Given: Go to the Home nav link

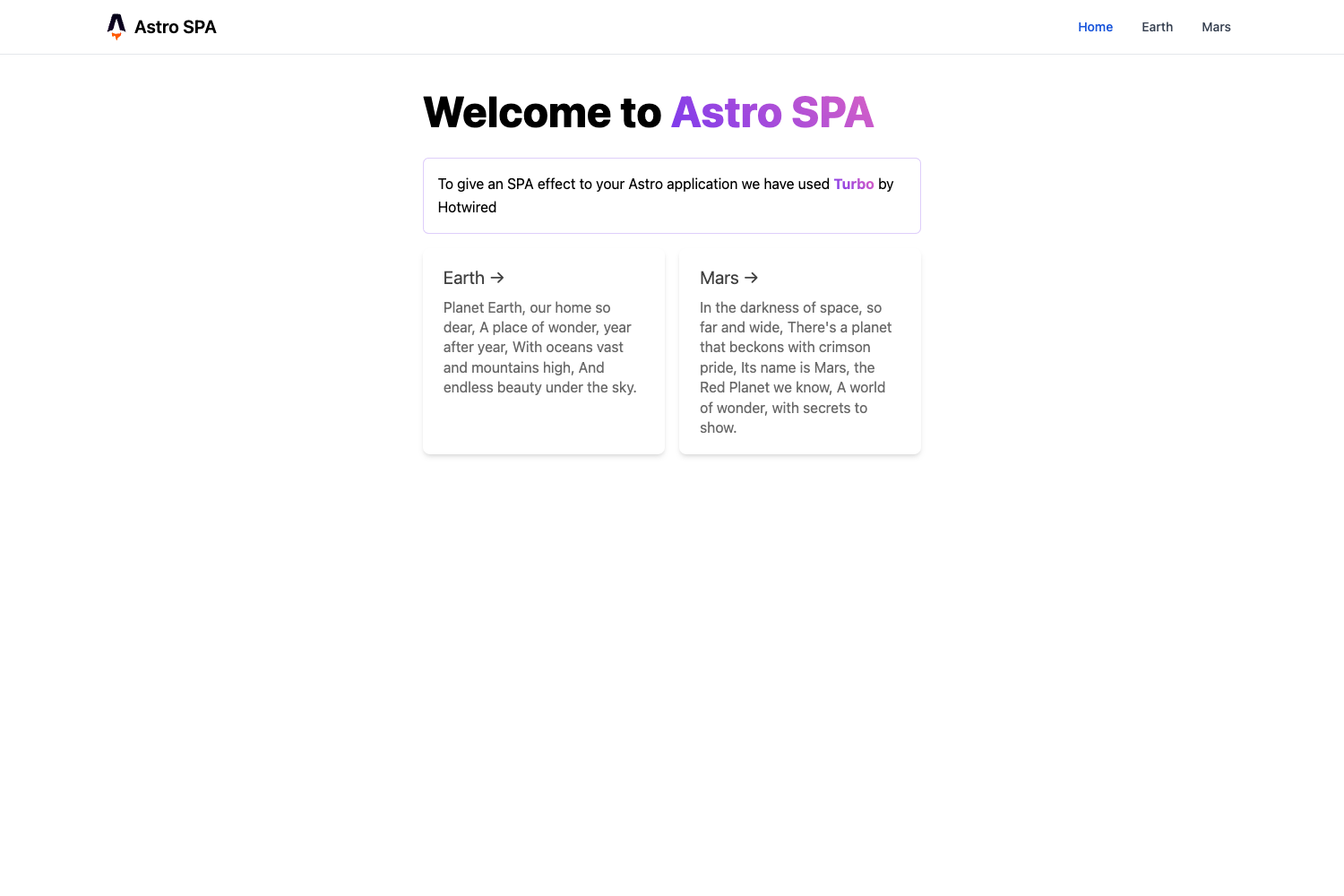Looking at the screenshot, I should click(x=1095, y=27).
